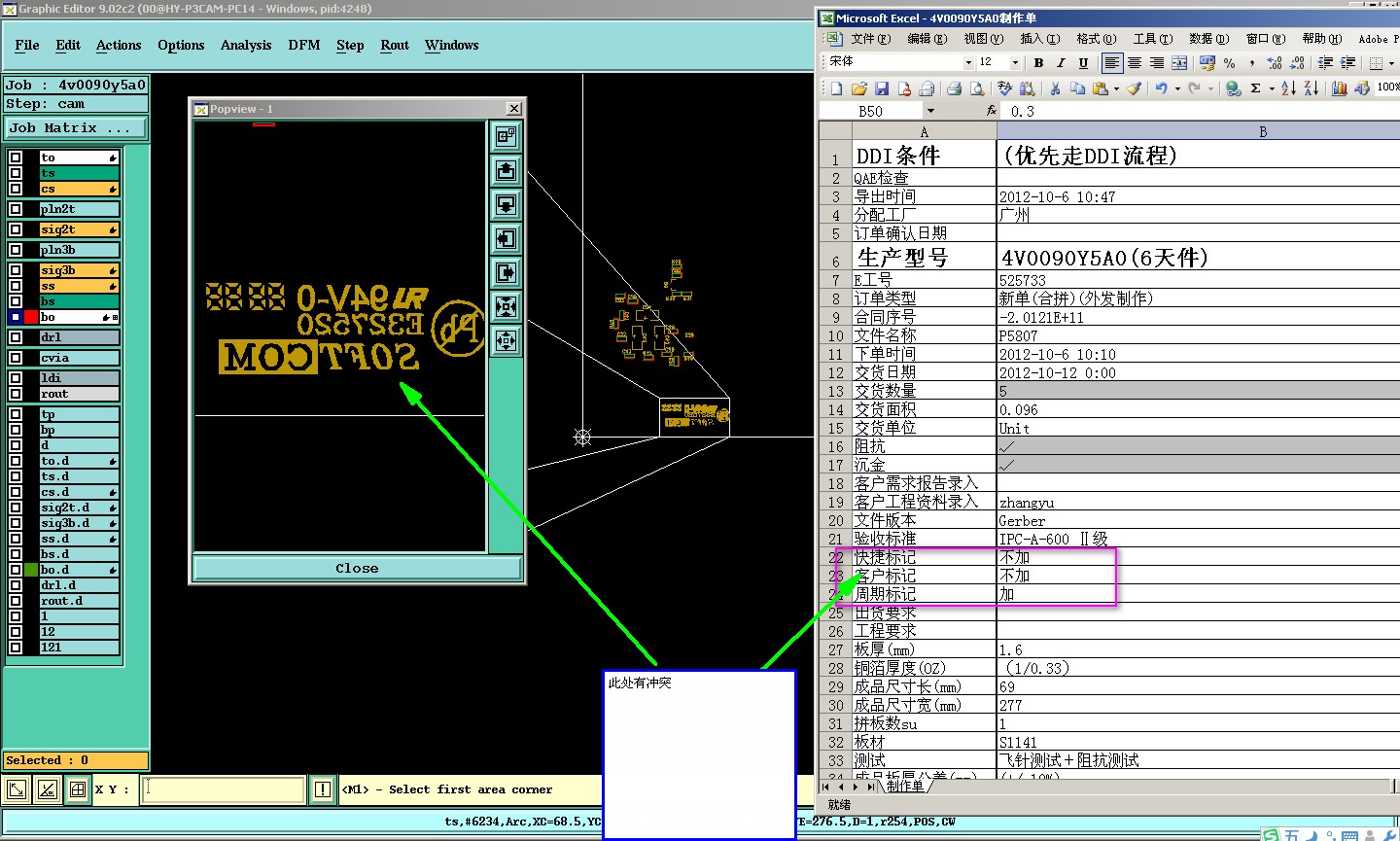Click the Popview pan left arrow icon

coord(506,239)
